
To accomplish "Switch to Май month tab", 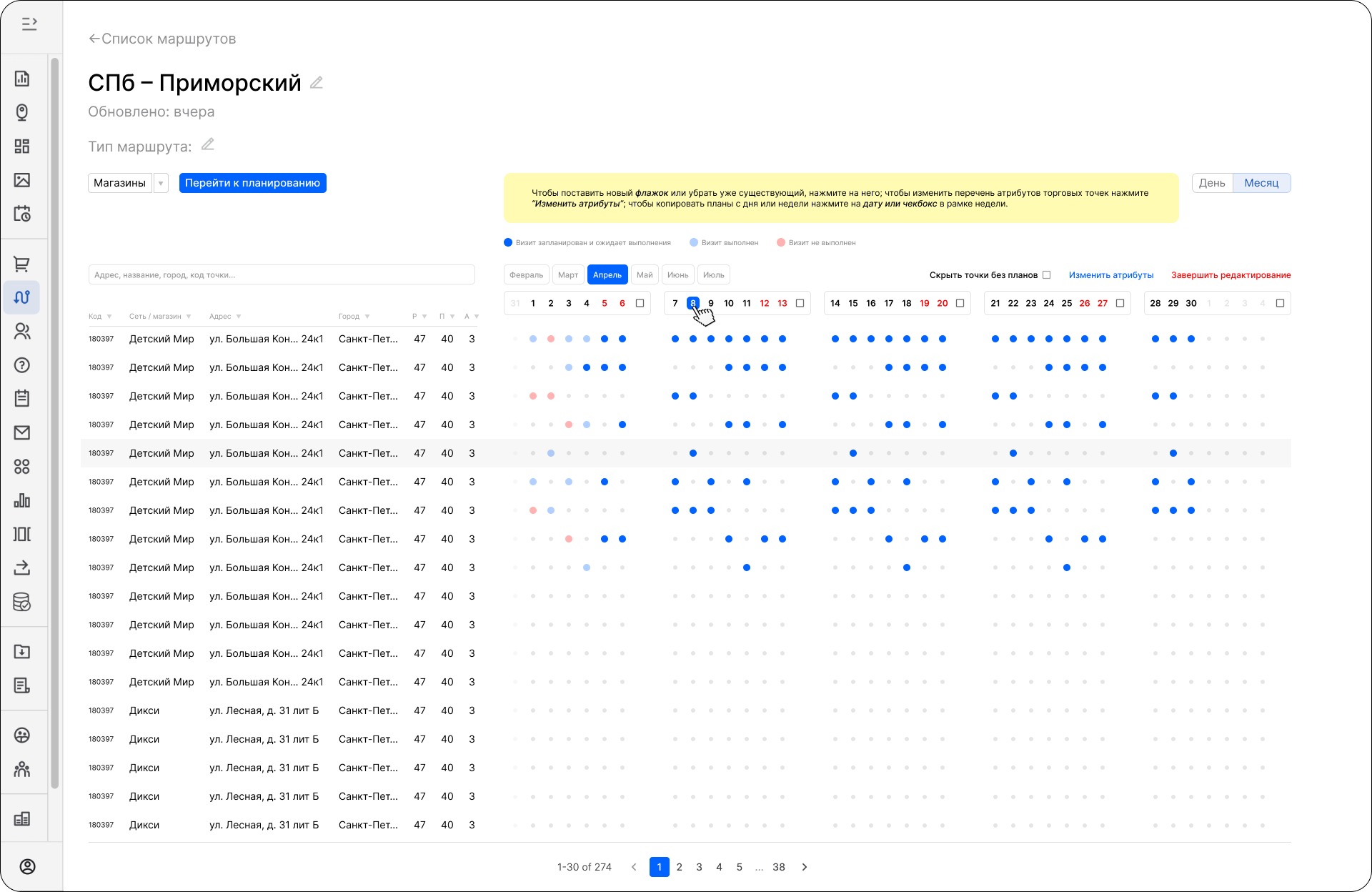I will [x=645, y=275].
